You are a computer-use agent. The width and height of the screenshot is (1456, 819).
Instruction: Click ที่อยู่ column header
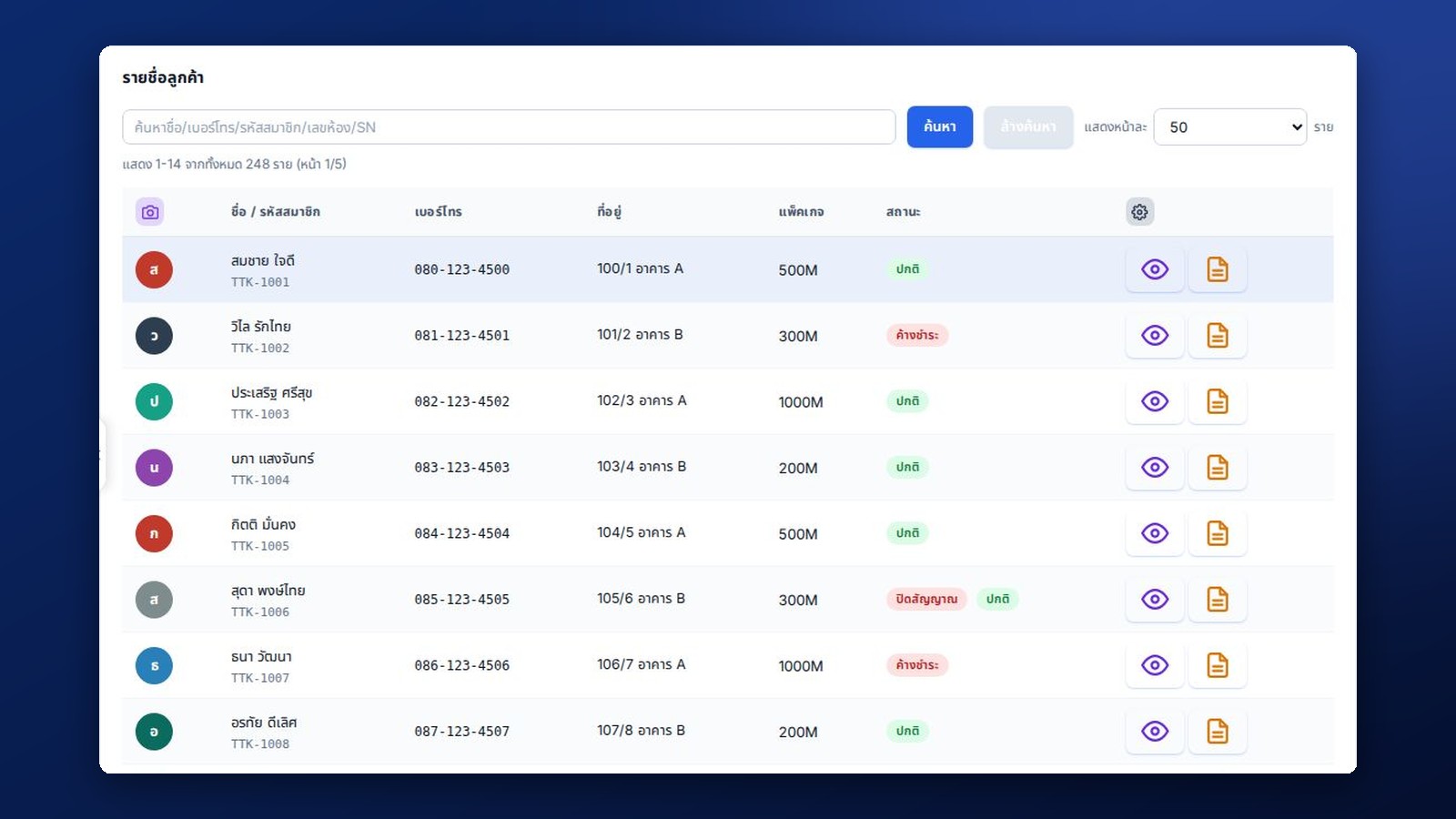point(609,212)
